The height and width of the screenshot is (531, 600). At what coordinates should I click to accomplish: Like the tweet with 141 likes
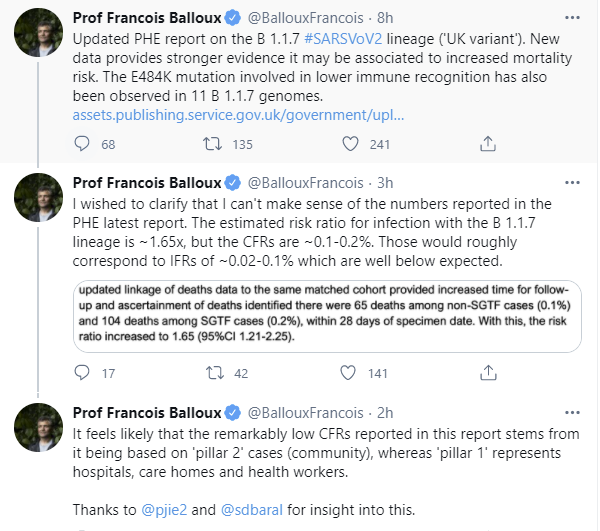[346, 373]
